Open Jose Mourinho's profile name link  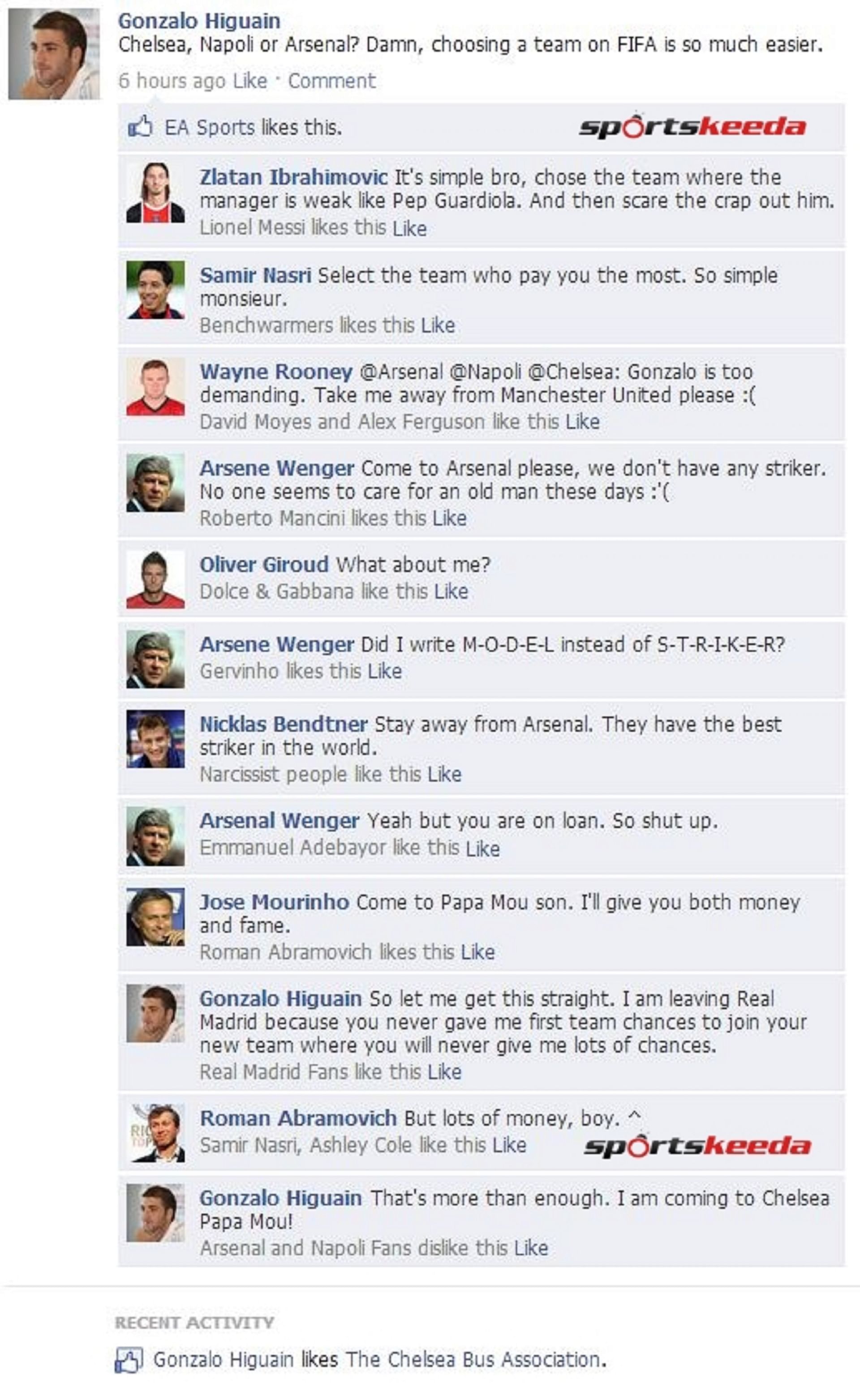coord(274,902)
